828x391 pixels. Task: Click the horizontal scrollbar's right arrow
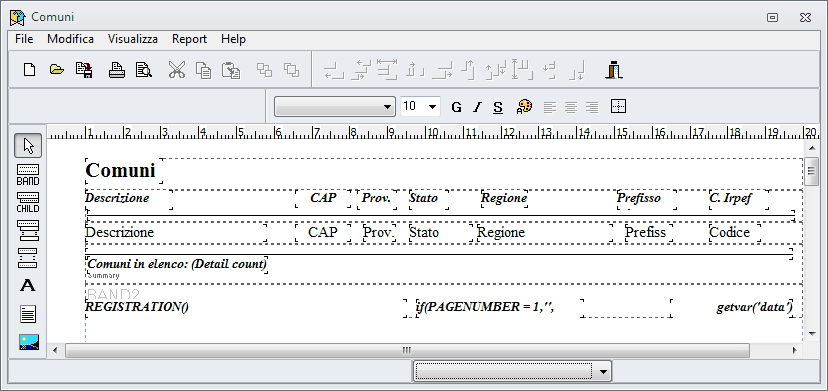[795, 350]
